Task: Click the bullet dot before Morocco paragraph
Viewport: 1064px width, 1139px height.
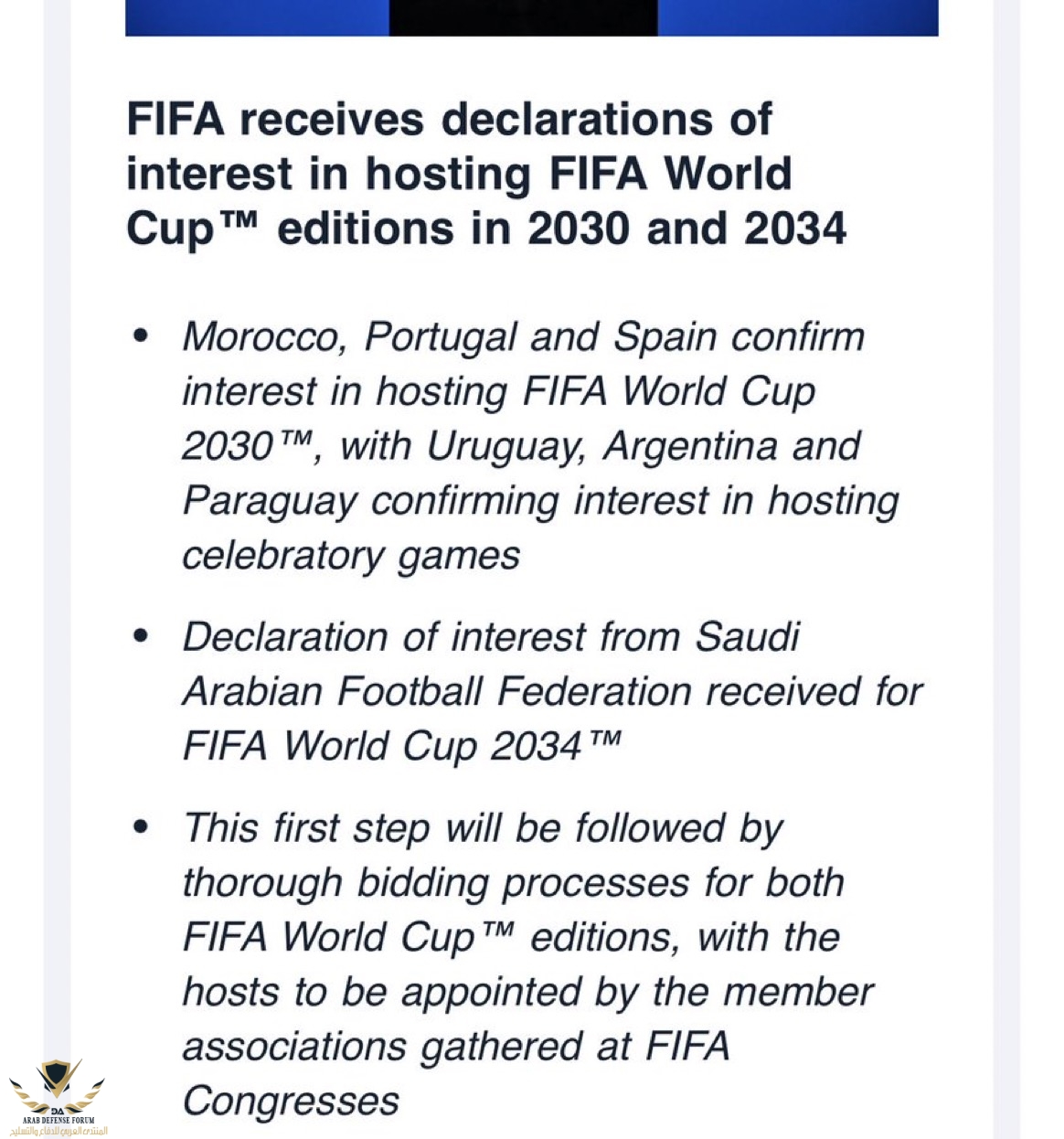Action: (140, 335)
